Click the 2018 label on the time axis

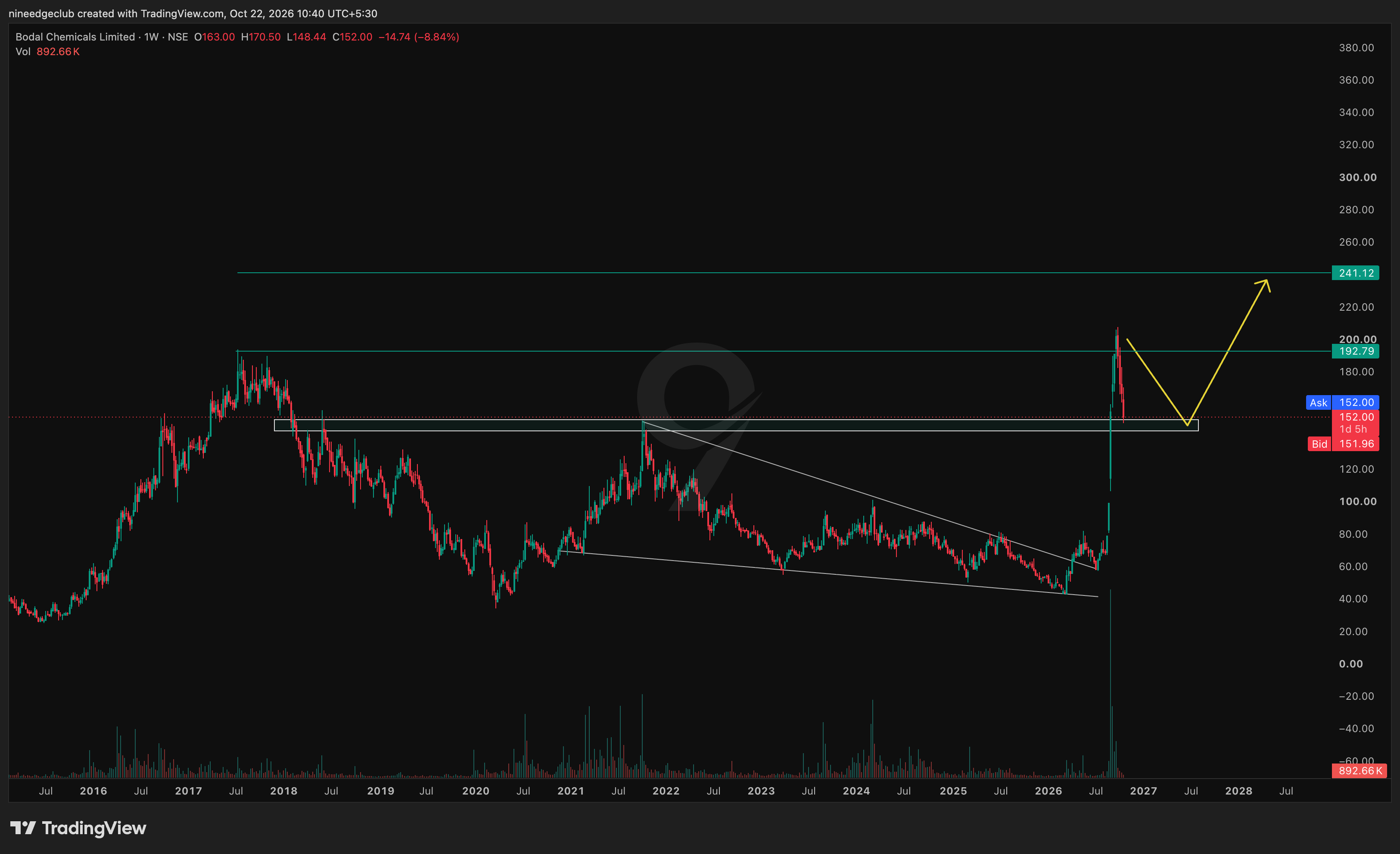coord(283,791)
